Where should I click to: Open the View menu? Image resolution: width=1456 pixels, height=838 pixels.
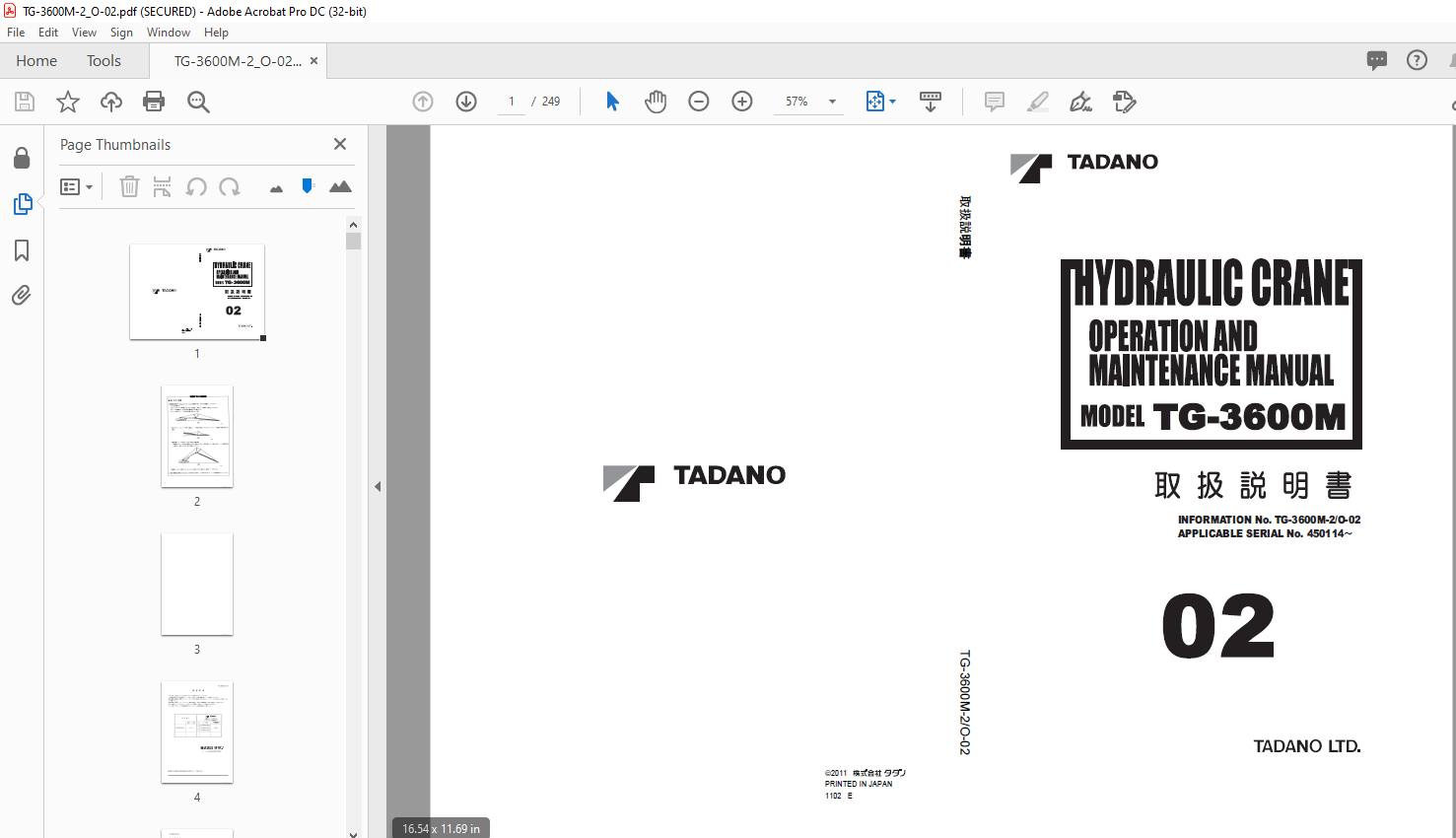click(84, 33)
